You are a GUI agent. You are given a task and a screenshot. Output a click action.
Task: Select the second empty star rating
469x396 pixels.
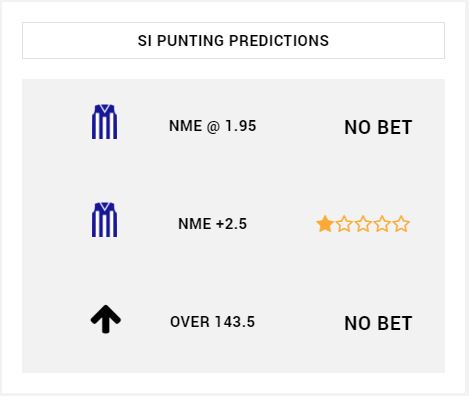(344, 224)
